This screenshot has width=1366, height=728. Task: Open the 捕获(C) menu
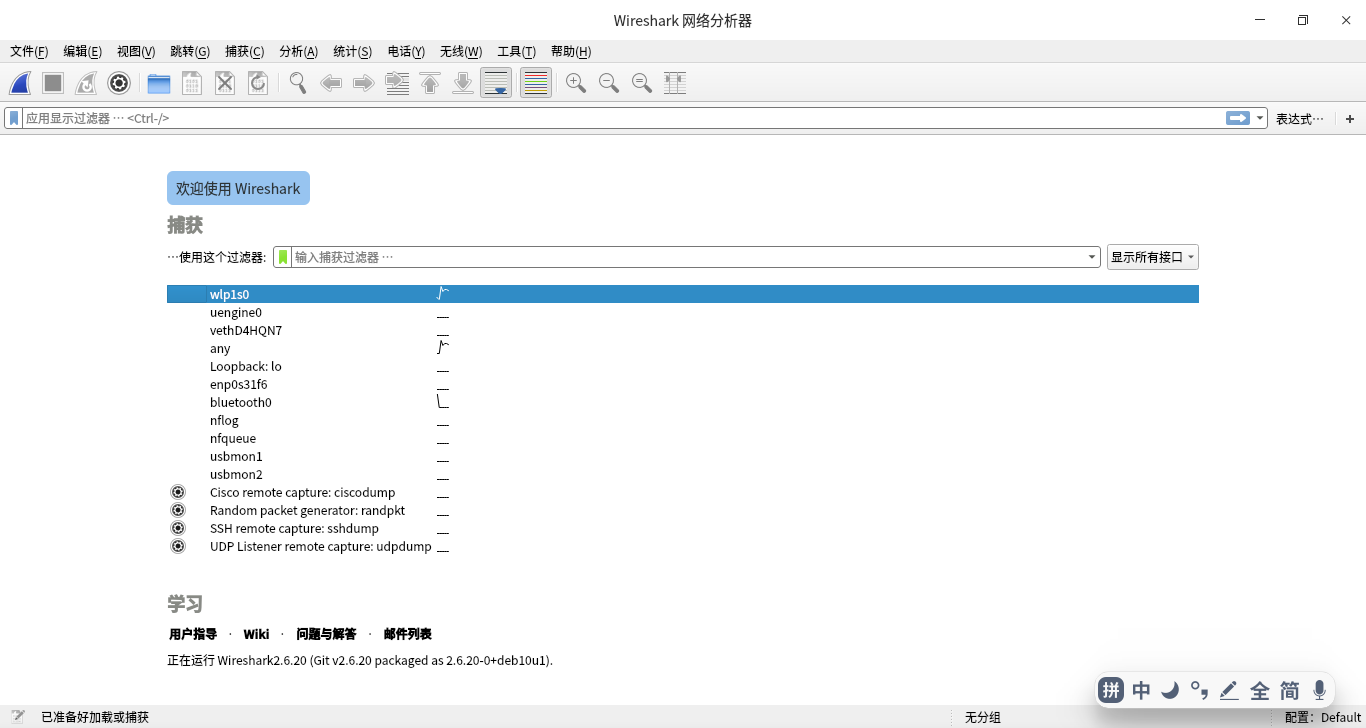[x=245, y=52]
